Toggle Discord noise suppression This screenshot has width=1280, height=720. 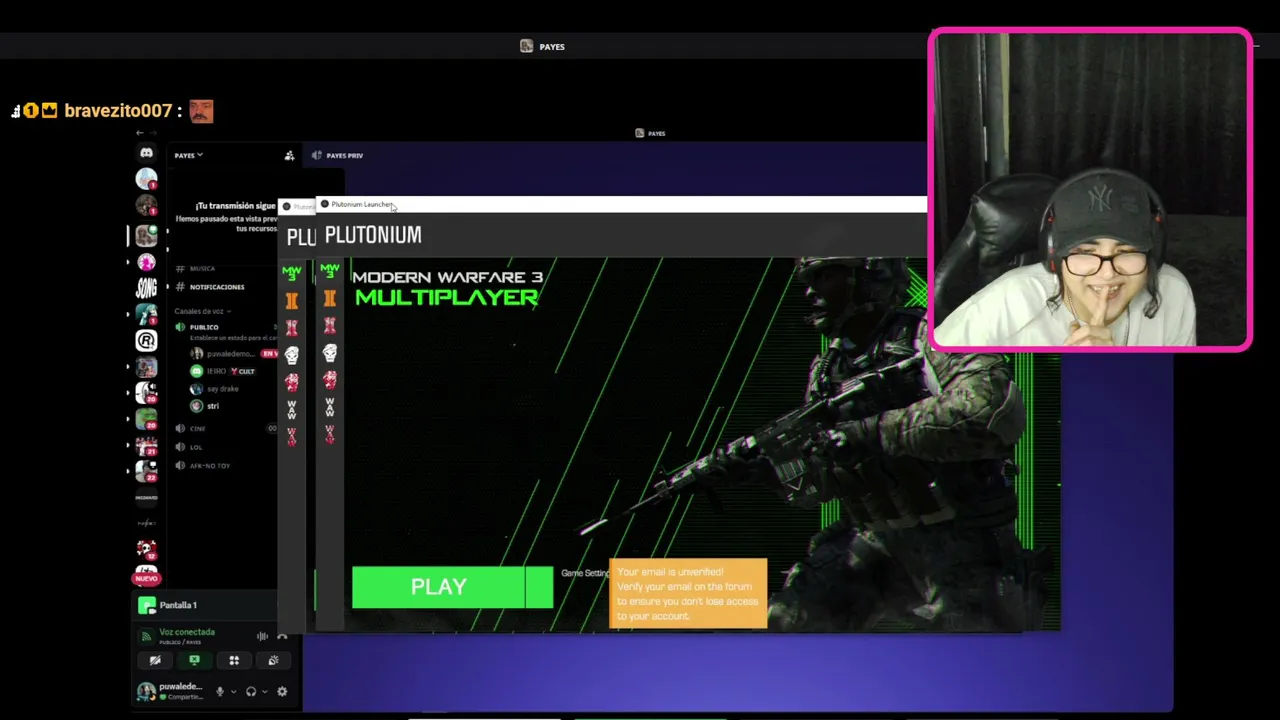(x=262, y=636)
